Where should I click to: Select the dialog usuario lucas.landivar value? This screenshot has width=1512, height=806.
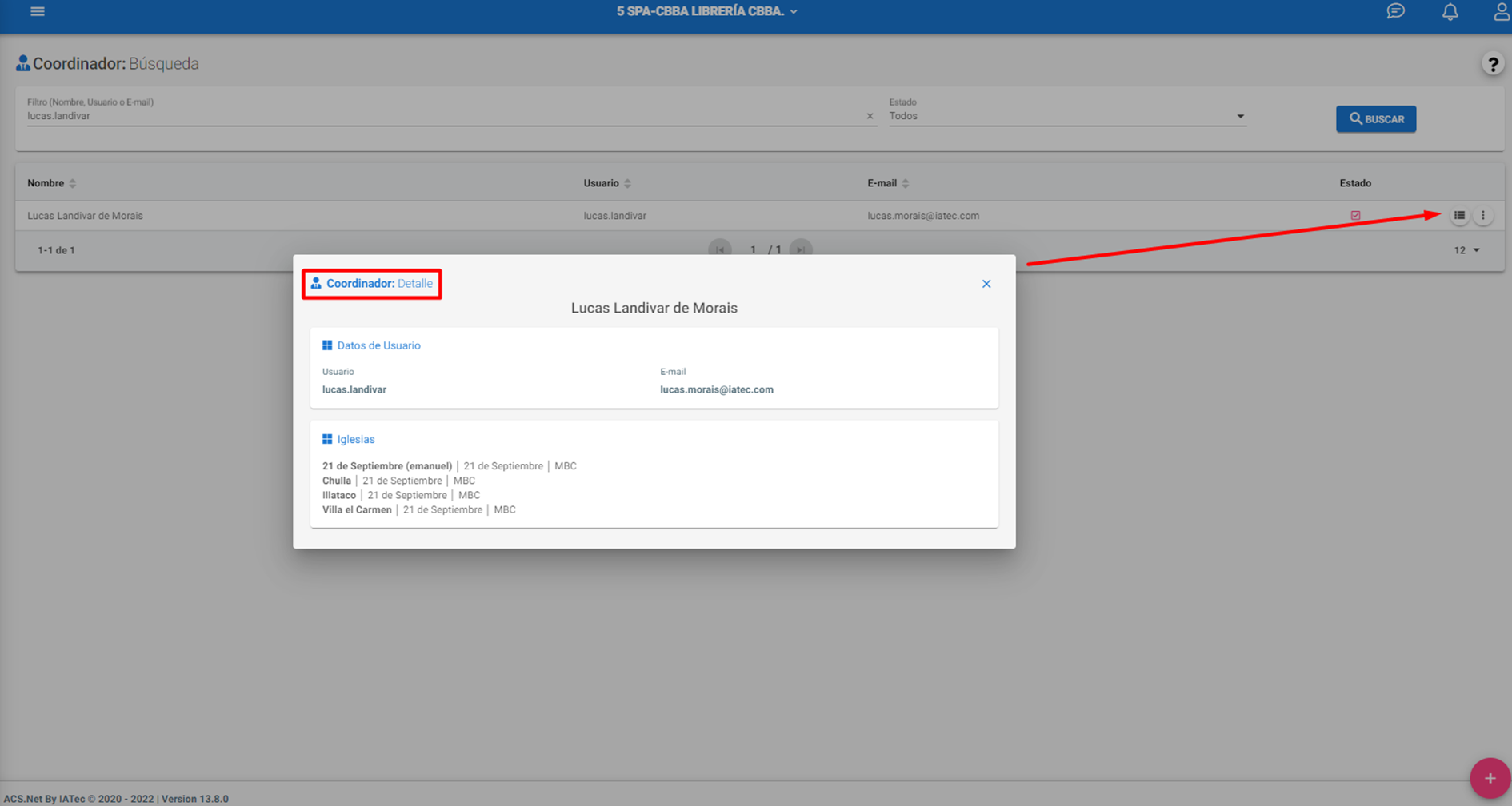pos(354,389)
